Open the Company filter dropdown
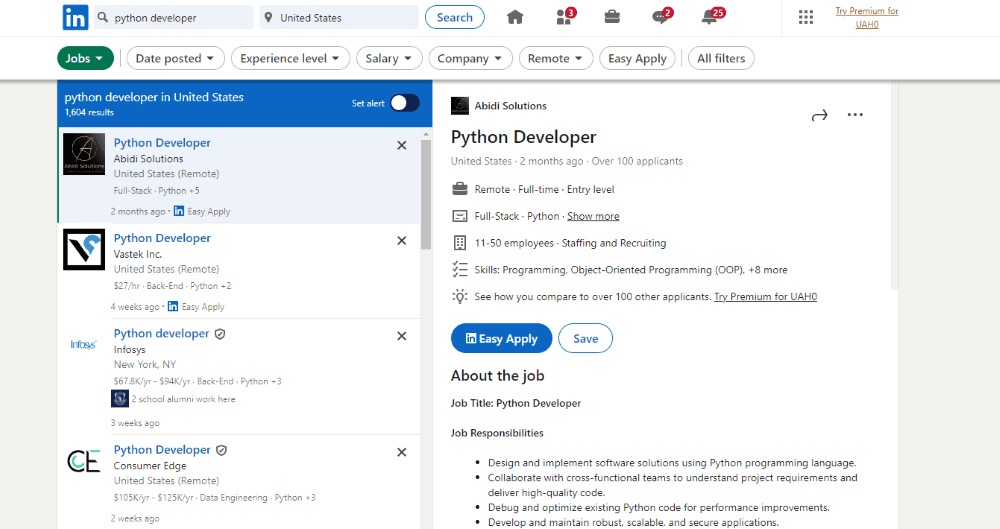Screen dimensions: 1000x529 [470, 58]
